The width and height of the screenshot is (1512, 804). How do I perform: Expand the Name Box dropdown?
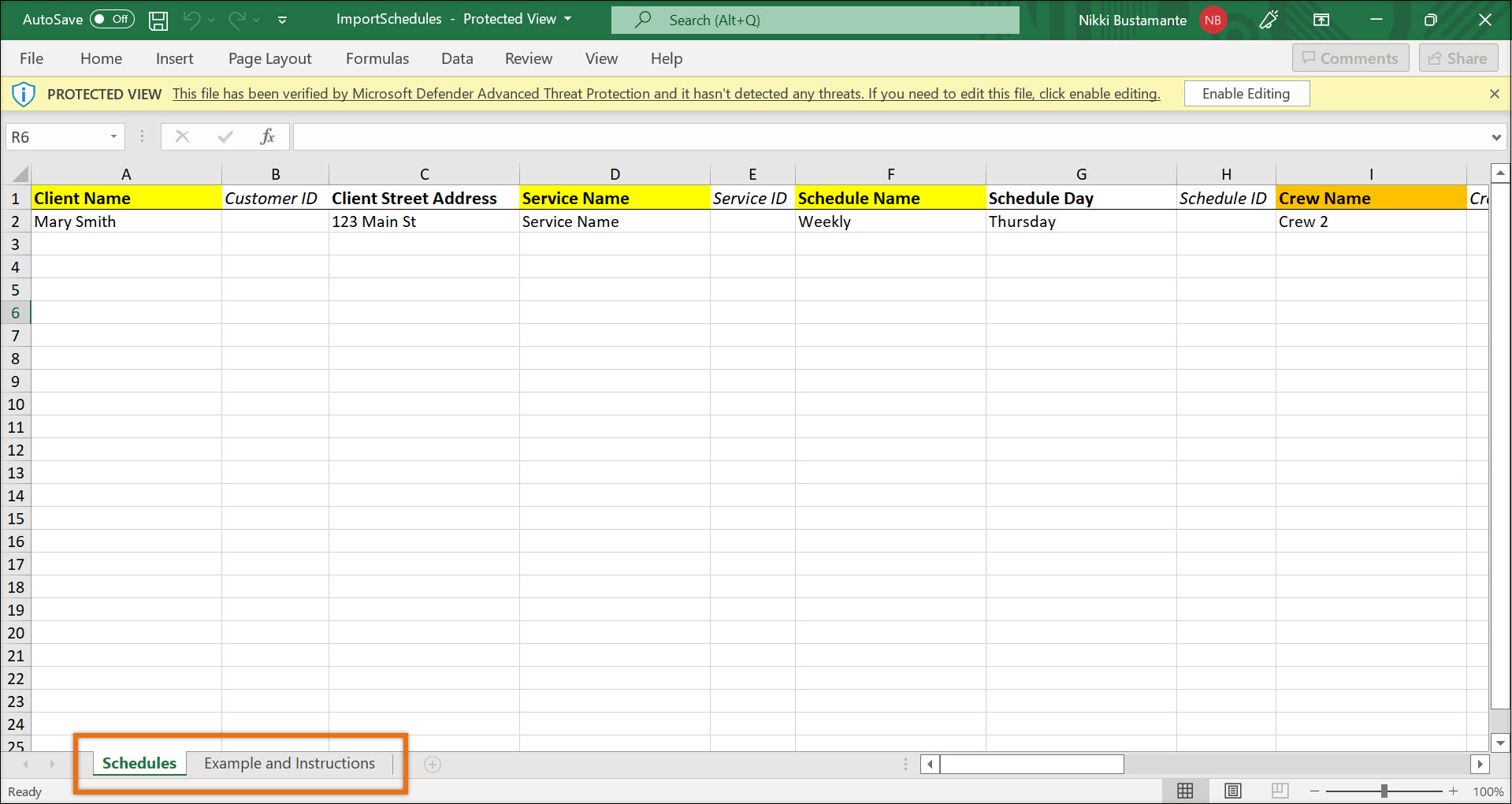[x=113, y=137]
